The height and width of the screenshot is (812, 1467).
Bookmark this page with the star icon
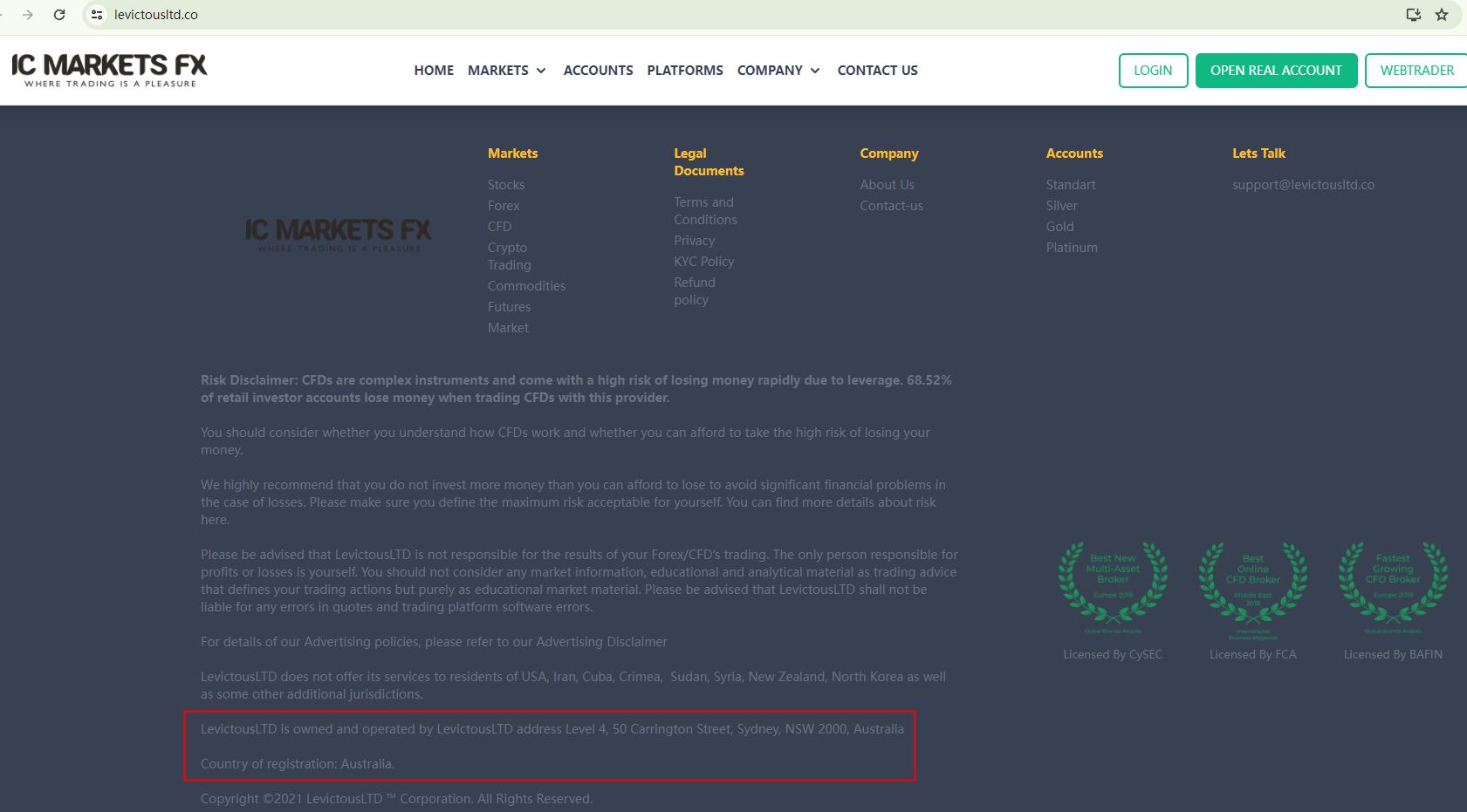[1442, 15]
